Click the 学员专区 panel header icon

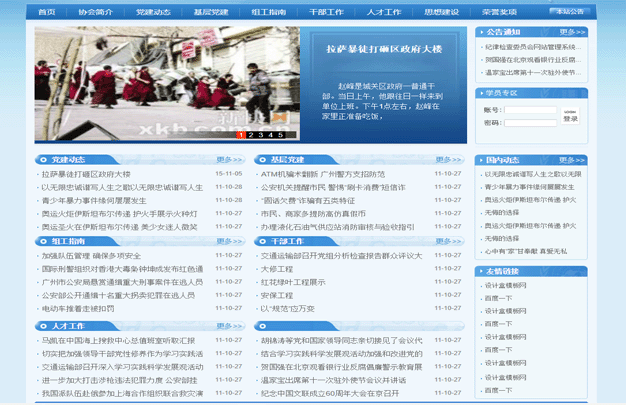pos(479,93)
